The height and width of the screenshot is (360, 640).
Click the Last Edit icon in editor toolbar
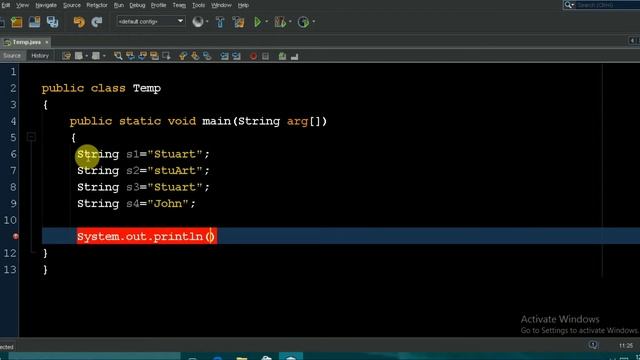(x=66, y=56)
